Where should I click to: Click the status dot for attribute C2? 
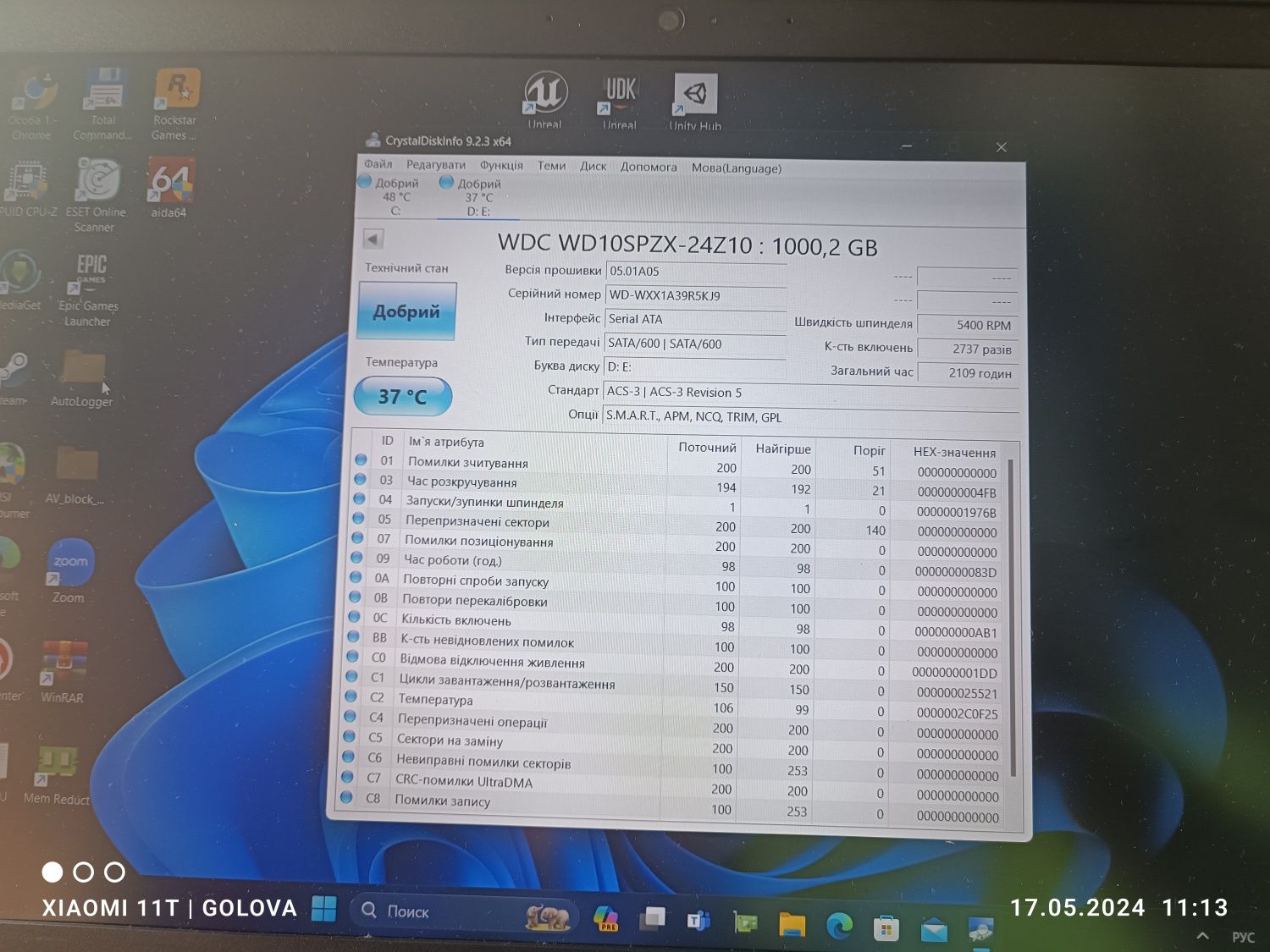pos(351,696)
